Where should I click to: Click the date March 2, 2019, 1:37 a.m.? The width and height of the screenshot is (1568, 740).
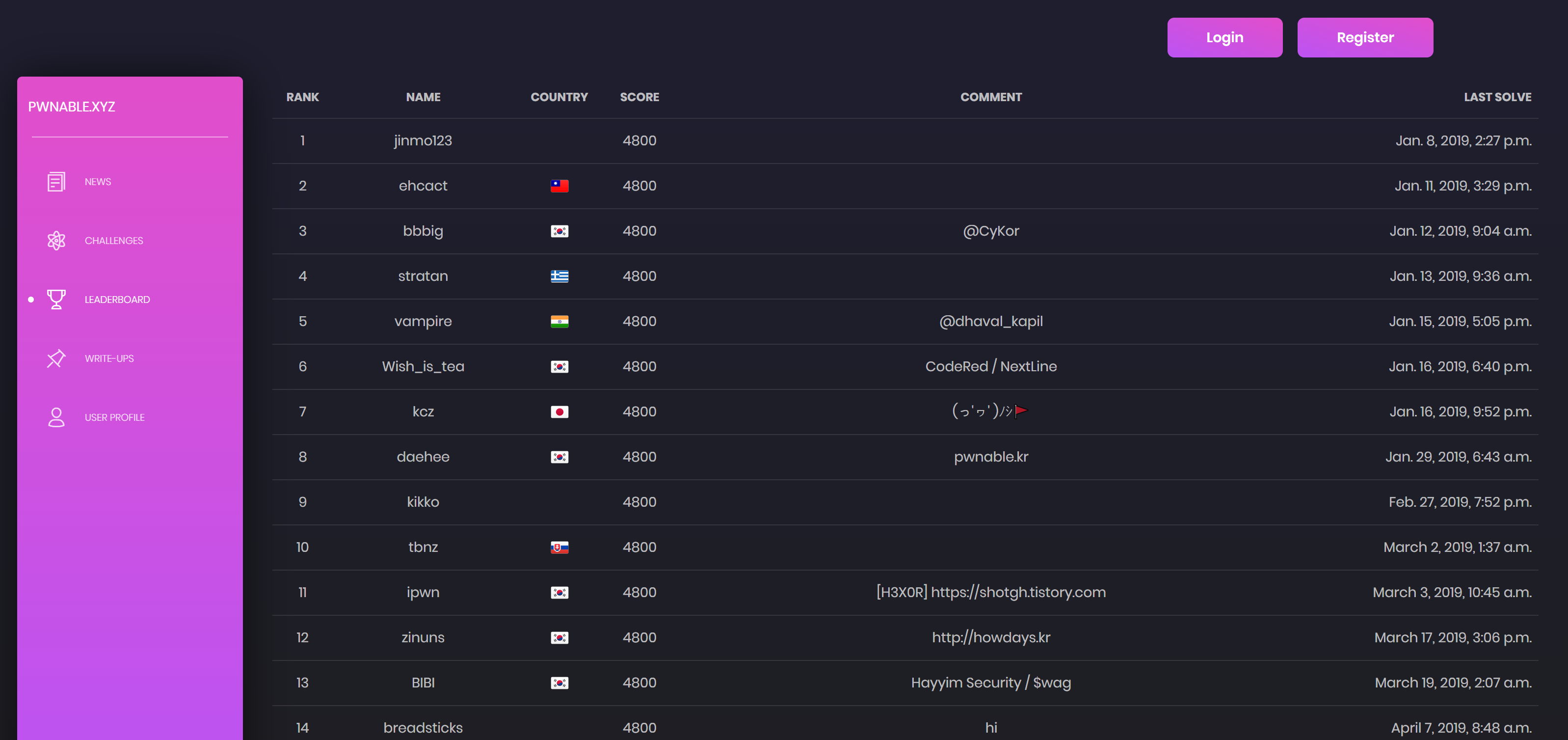tap(1457, 547)
